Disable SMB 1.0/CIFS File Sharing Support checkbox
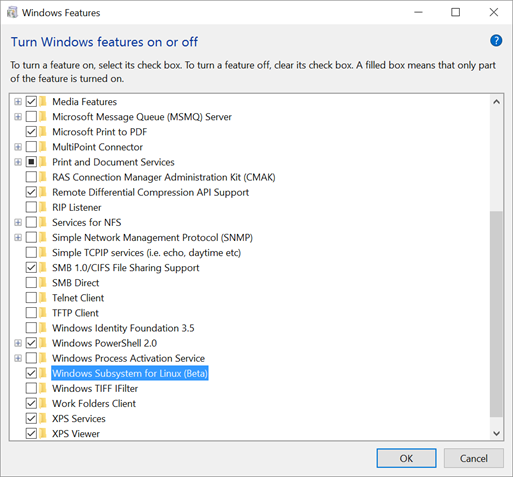This screenshot has height=477, width=513. coord(31,268)
